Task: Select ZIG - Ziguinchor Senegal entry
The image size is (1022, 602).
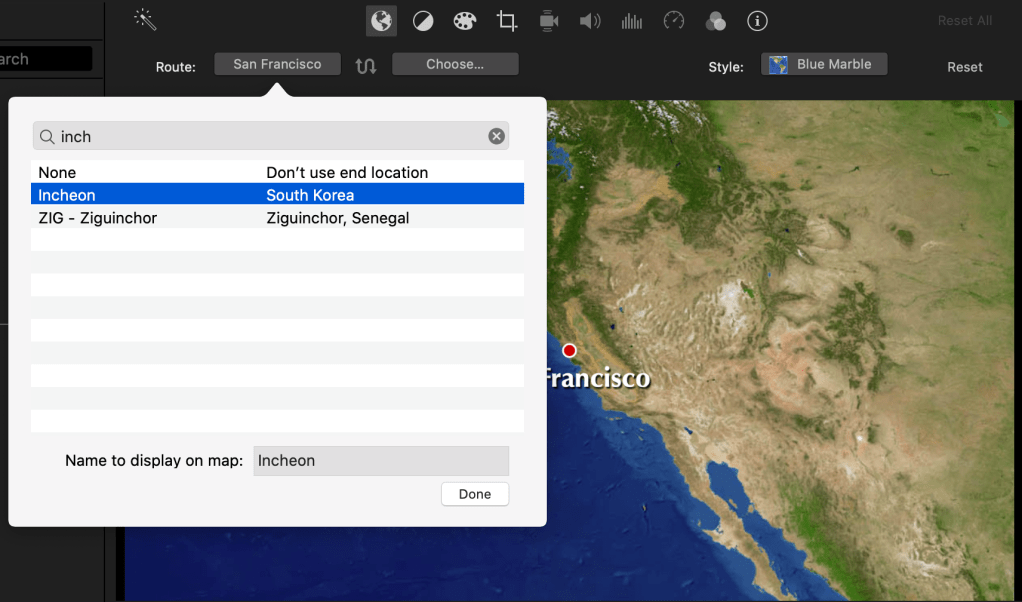Action: [x=277, y=218]
